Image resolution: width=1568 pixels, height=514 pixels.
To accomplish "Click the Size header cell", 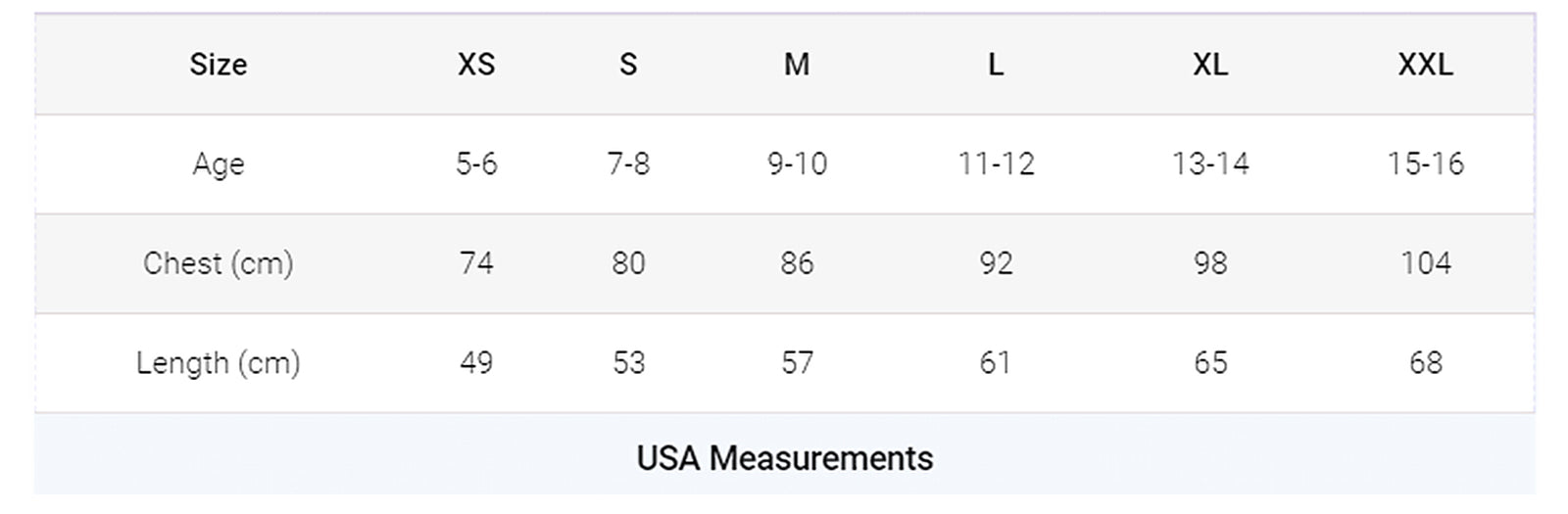I will tap(218, 65).
